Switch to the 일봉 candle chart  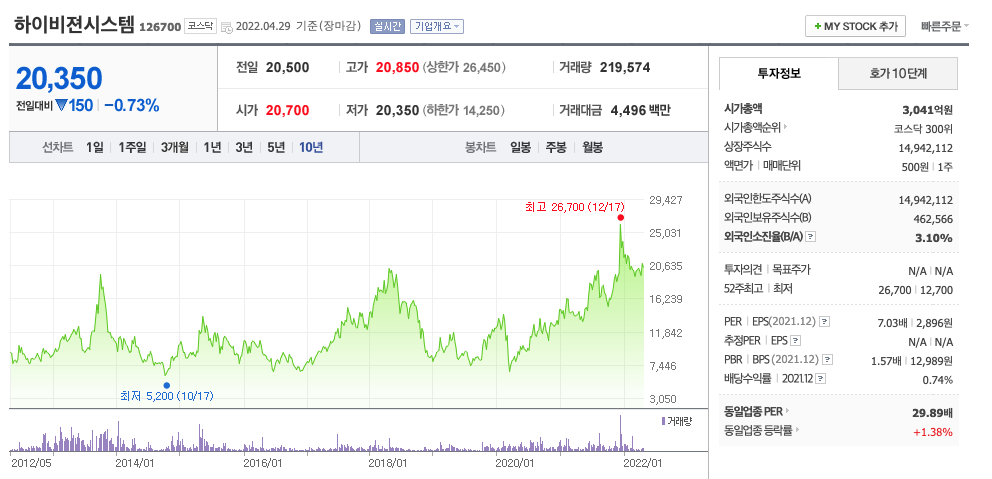(521, 148)
